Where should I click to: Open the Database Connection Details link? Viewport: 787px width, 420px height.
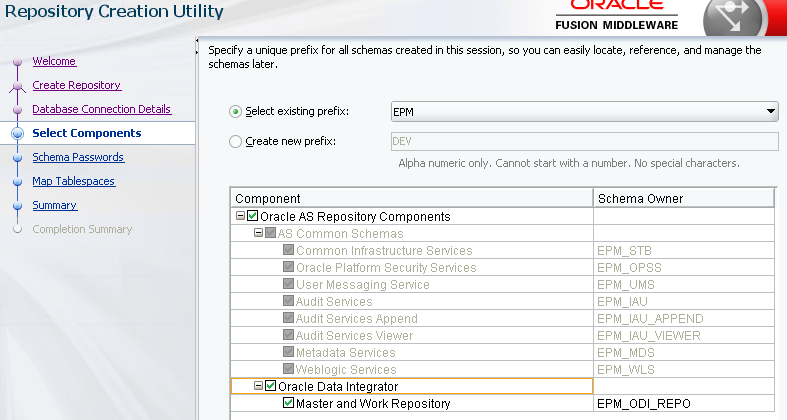[x=102, y=109]
